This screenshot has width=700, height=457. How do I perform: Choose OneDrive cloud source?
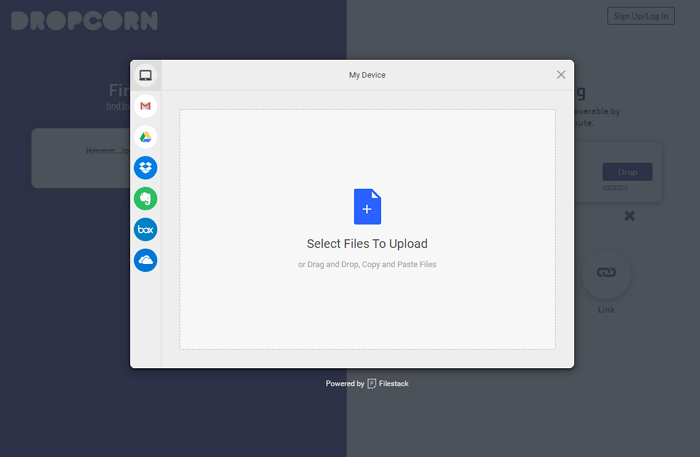146,260
